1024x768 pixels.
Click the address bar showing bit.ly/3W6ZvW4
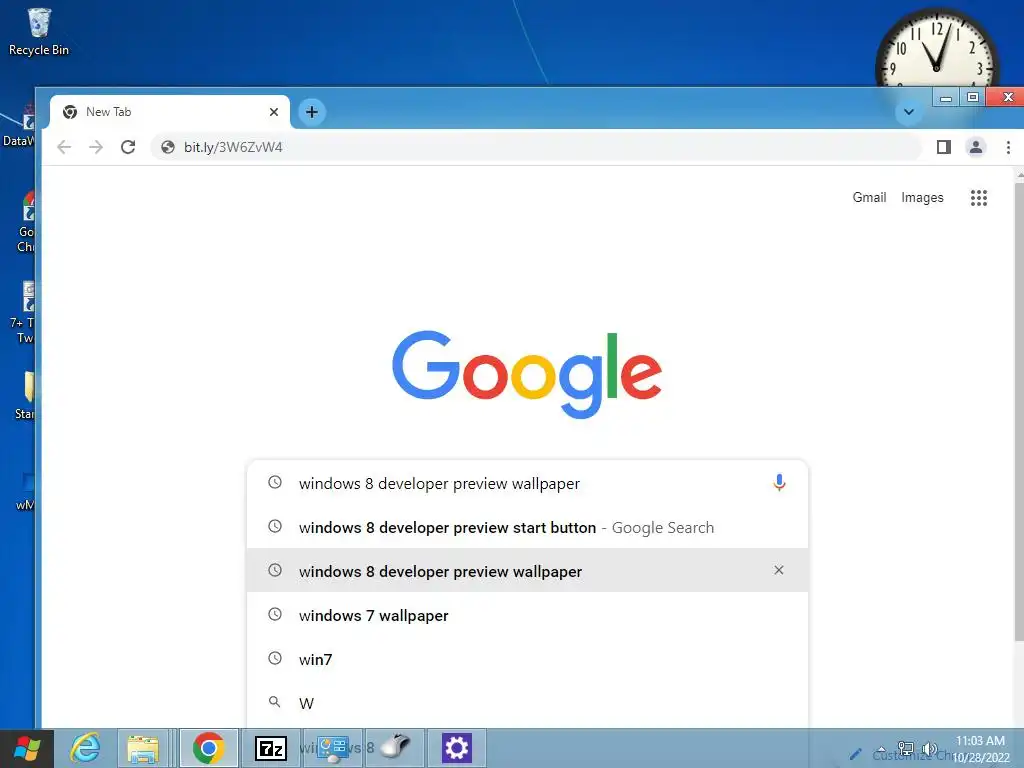tap(536, 147)
